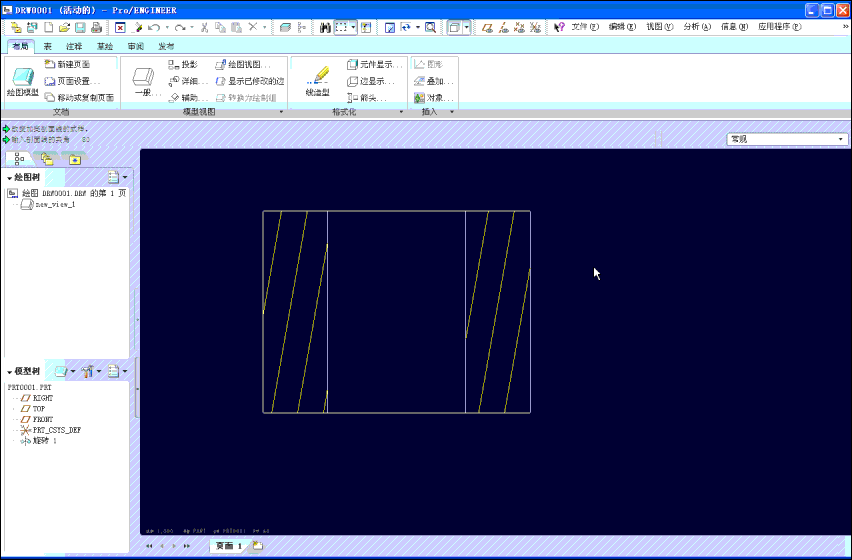Click the 详细 detailed view icon
Screen dimensions: 852x560
[189, 81]
